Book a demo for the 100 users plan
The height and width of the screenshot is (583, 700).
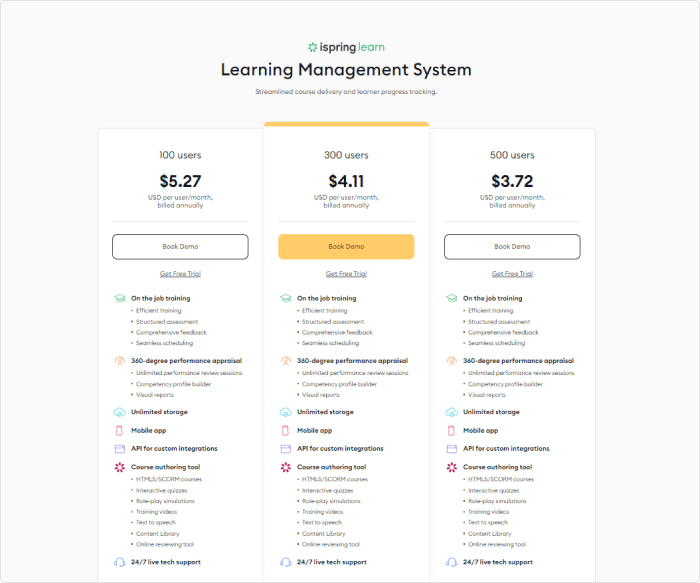click(180, 246)
